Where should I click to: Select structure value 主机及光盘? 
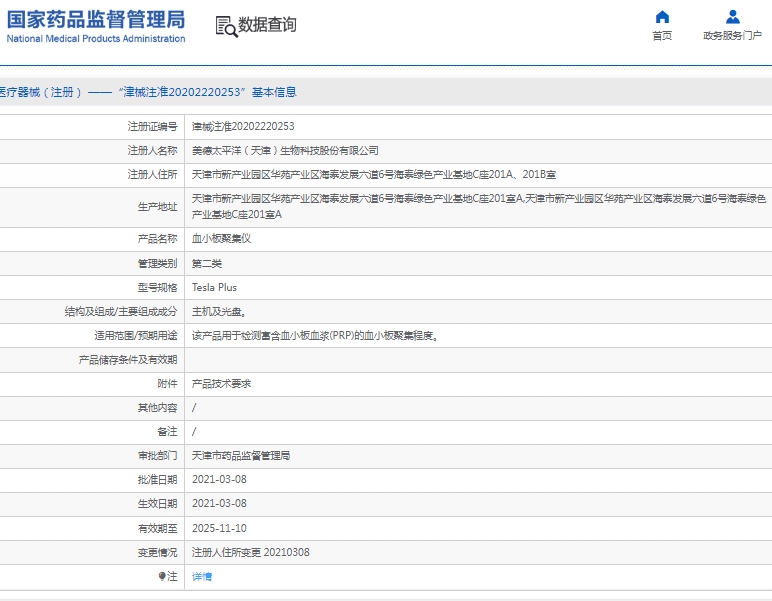point(219,312)
